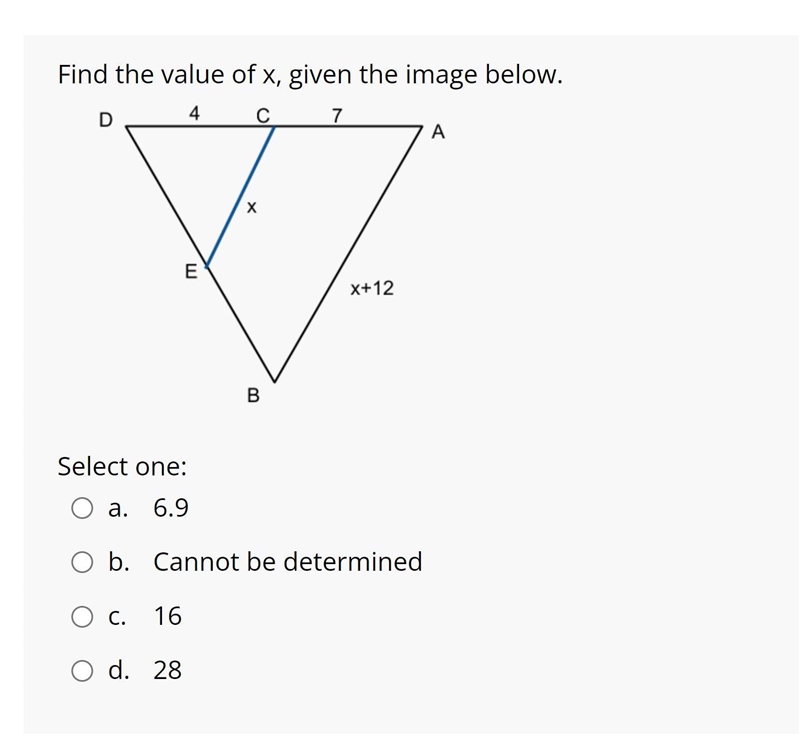Click vertex label A in the diagram
Screen dimensions: 800x739
click(x=438, y=132)
